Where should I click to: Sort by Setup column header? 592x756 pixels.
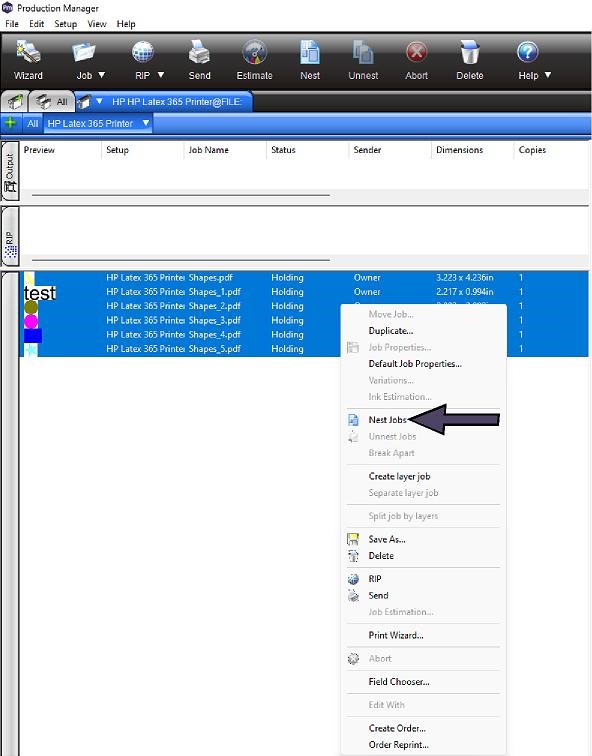(117, 150)
